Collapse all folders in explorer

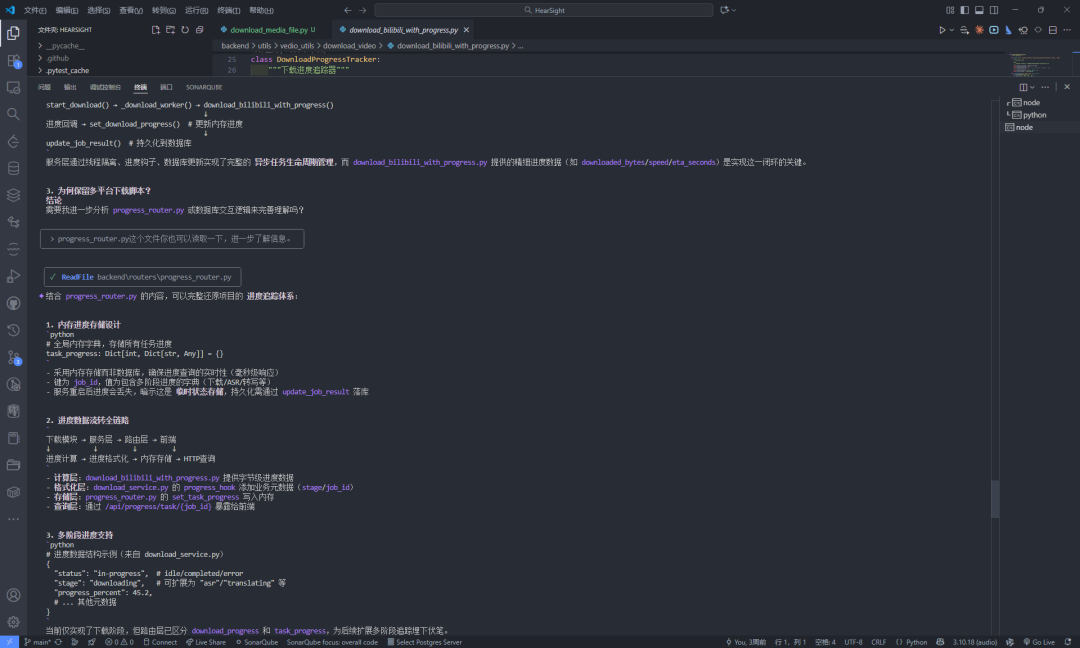[x=199, y=30]
